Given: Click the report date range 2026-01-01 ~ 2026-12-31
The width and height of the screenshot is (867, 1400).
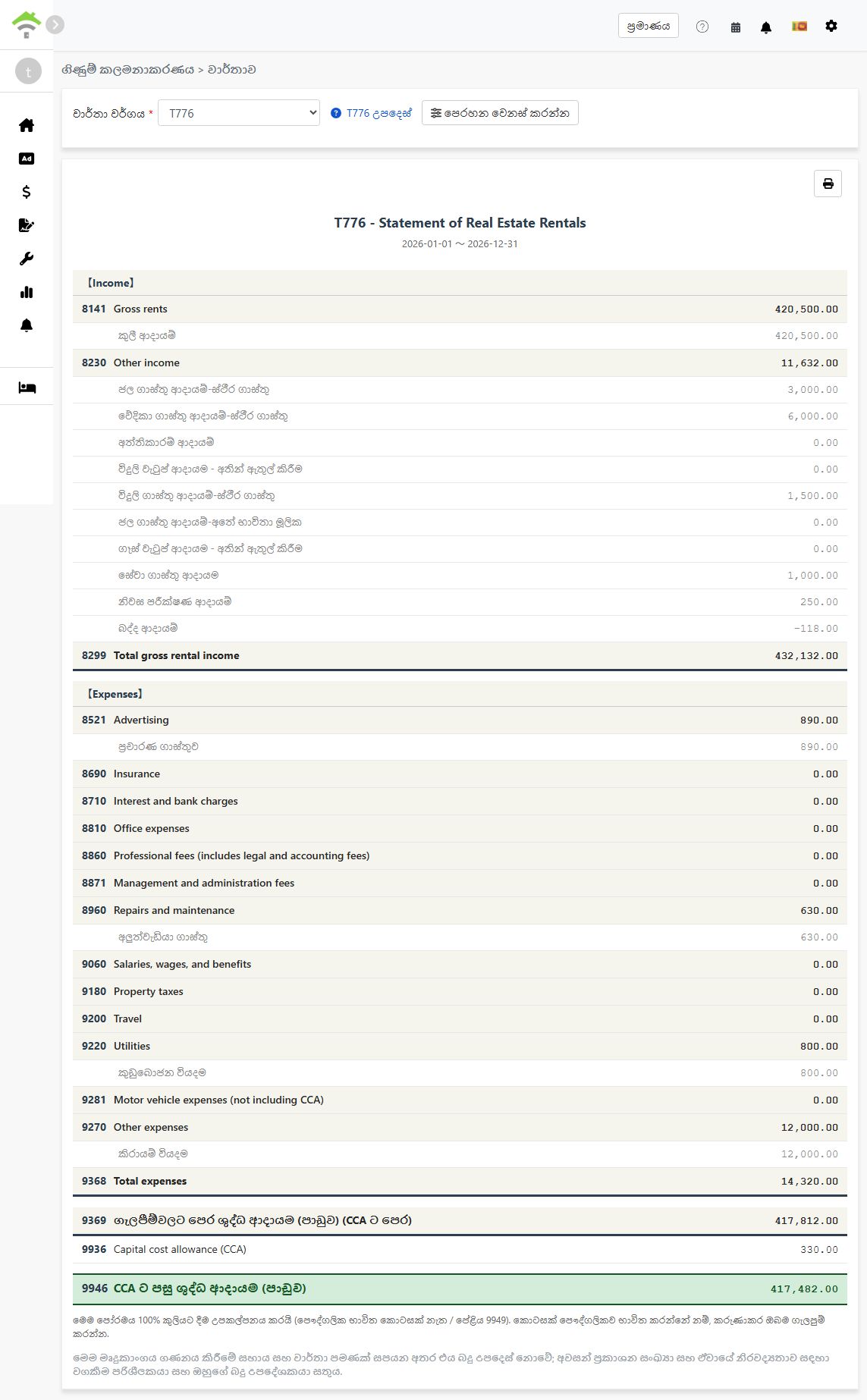Looking at the screenshot, I should (460, 244).
